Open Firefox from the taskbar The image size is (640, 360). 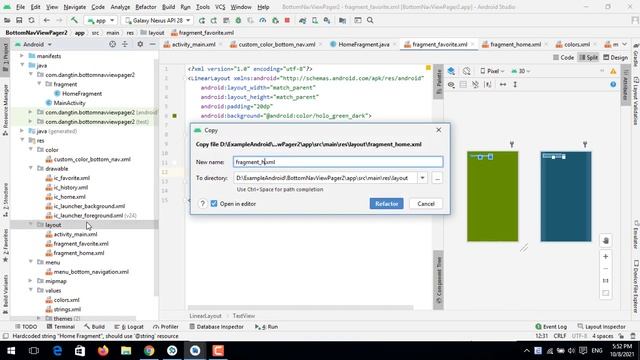(x=103, y=351)
